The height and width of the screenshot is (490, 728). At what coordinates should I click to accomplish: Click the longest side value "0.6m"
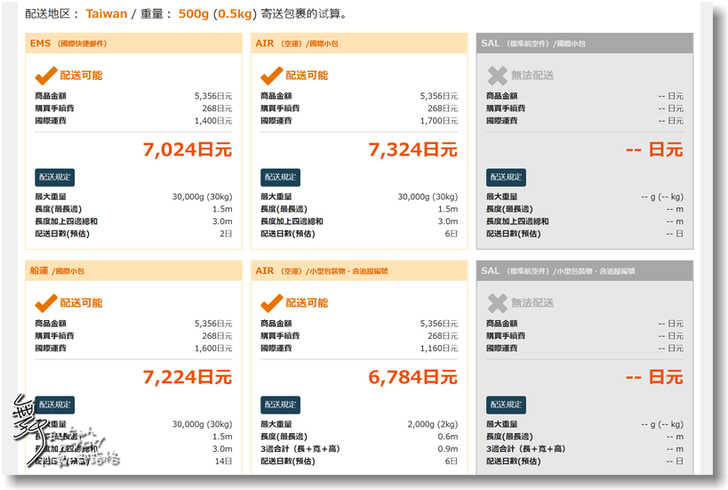[448, 437]
